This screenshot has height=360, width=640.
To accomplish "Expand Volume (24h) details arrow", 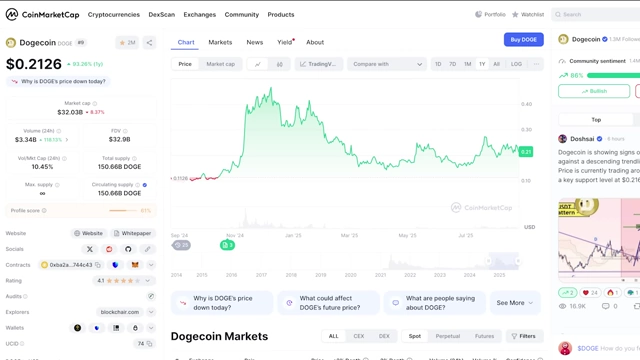I will pyautogui.click(x=67, y=140).
